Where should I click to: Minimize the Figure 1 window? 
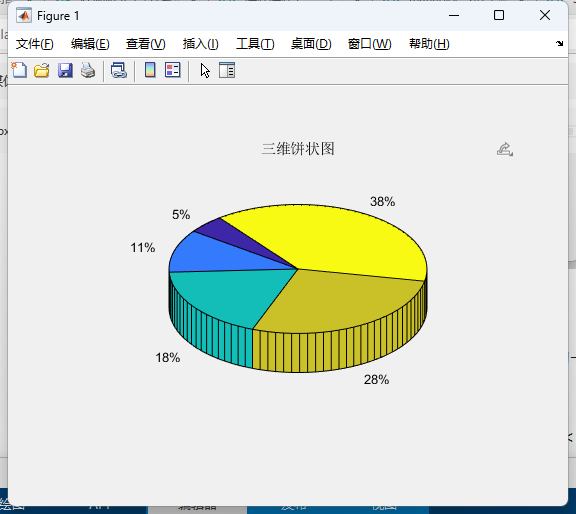454,15
